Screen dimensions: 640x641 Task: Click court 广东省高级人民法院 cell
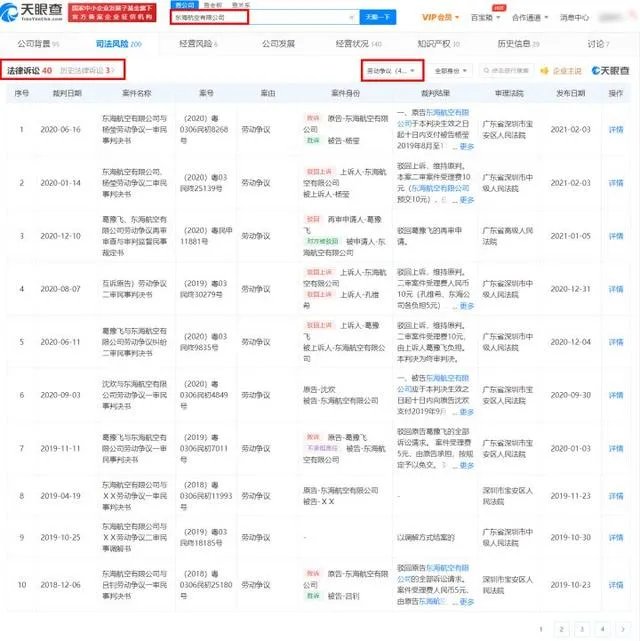point(508,236)
